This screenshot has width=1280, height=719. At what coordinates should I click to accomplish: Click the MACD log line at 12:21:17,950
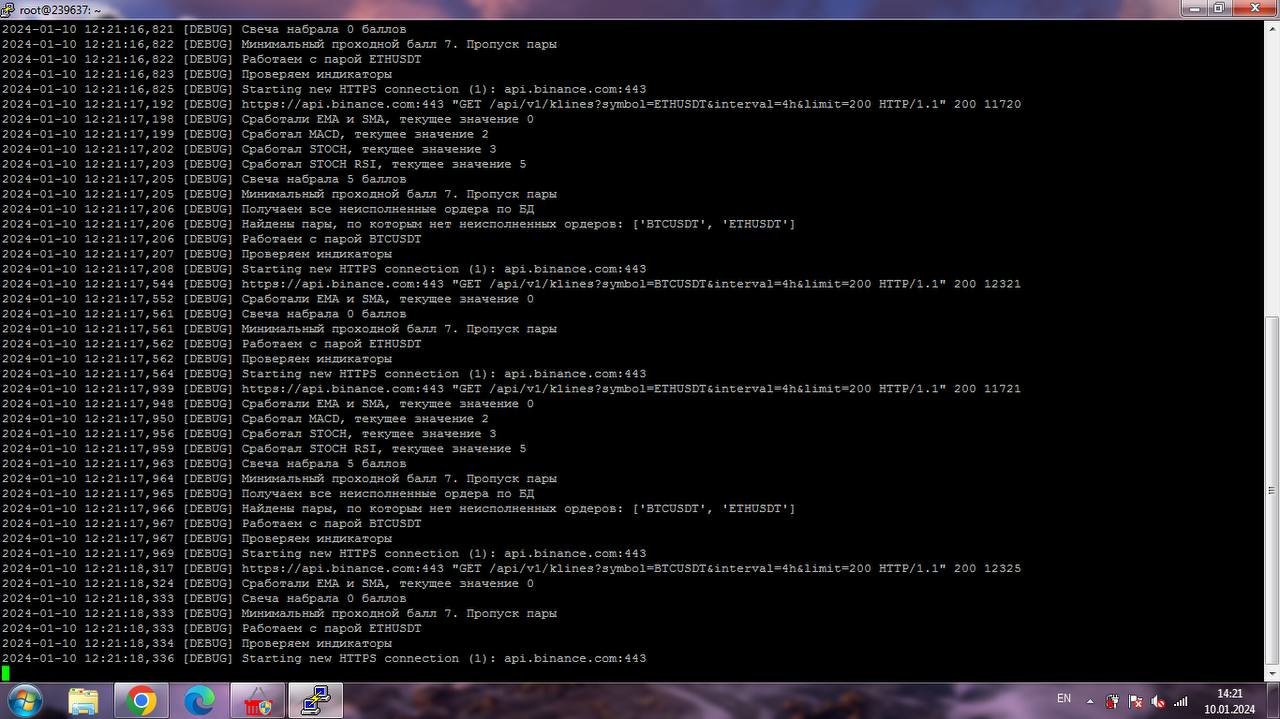pos(245,419)
